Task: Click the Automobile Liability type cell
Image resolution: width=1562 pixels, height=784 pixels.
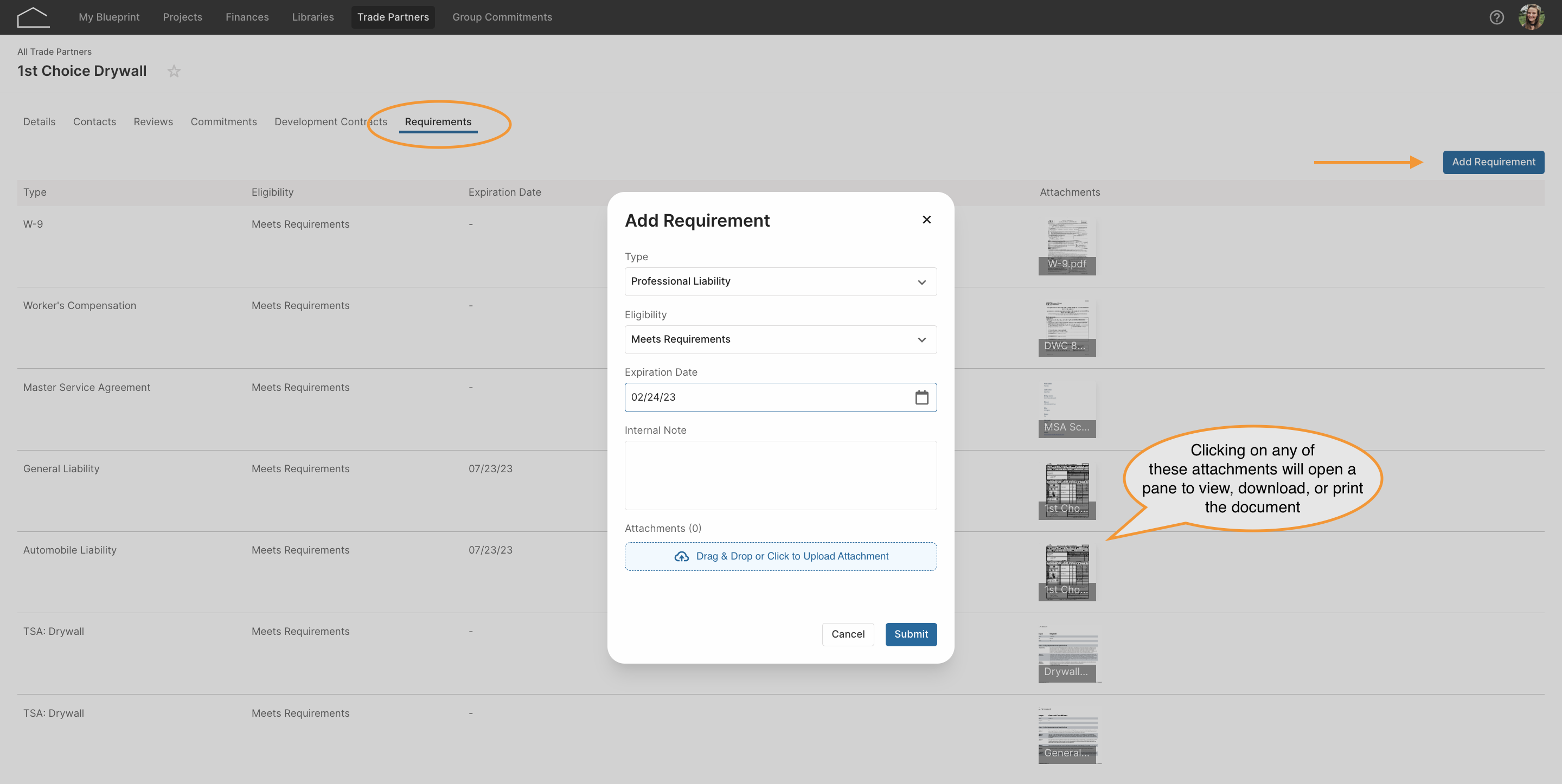Action: click(70, 550)
